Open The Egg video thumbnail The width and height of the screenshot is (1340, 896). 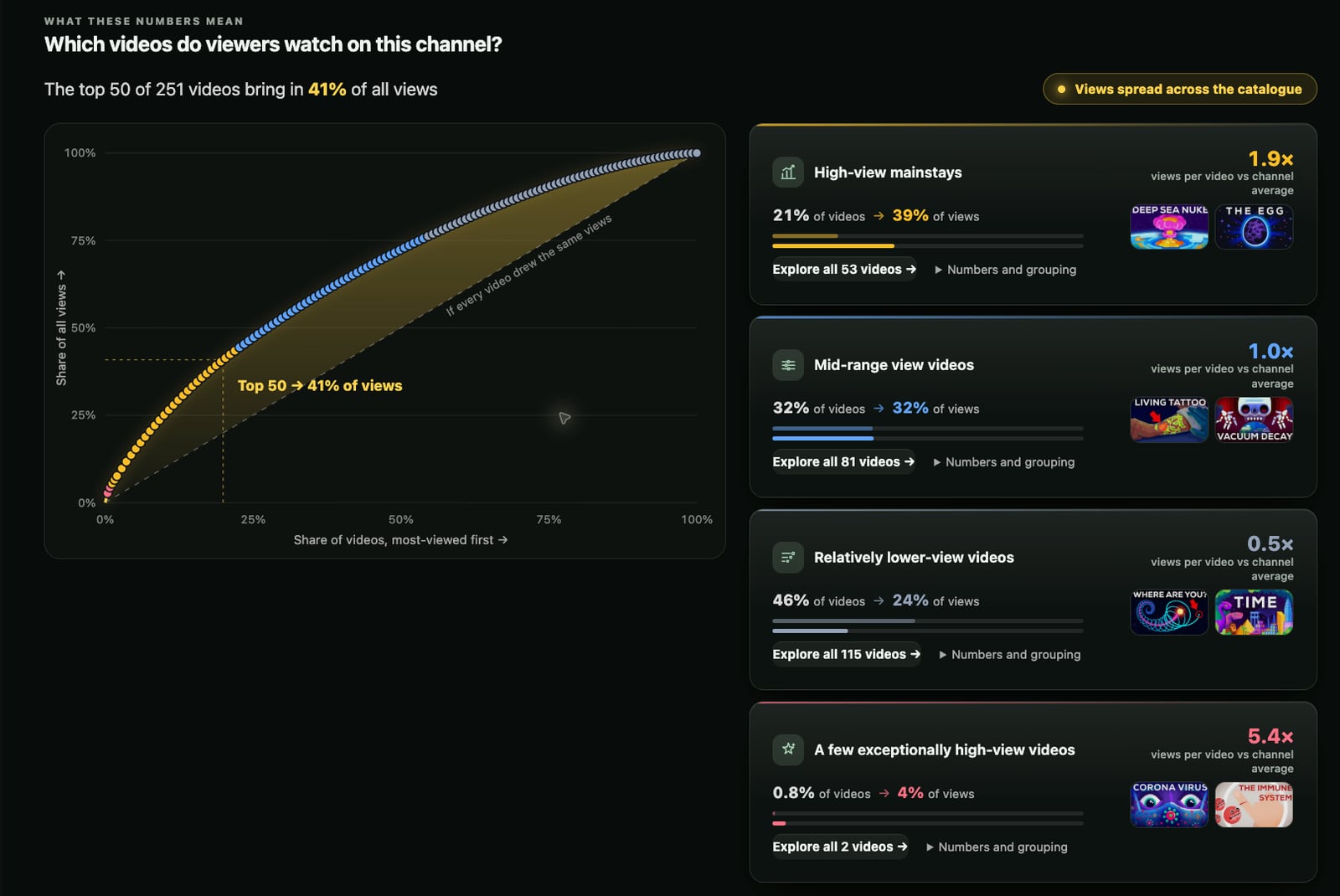click(1254, 227)
